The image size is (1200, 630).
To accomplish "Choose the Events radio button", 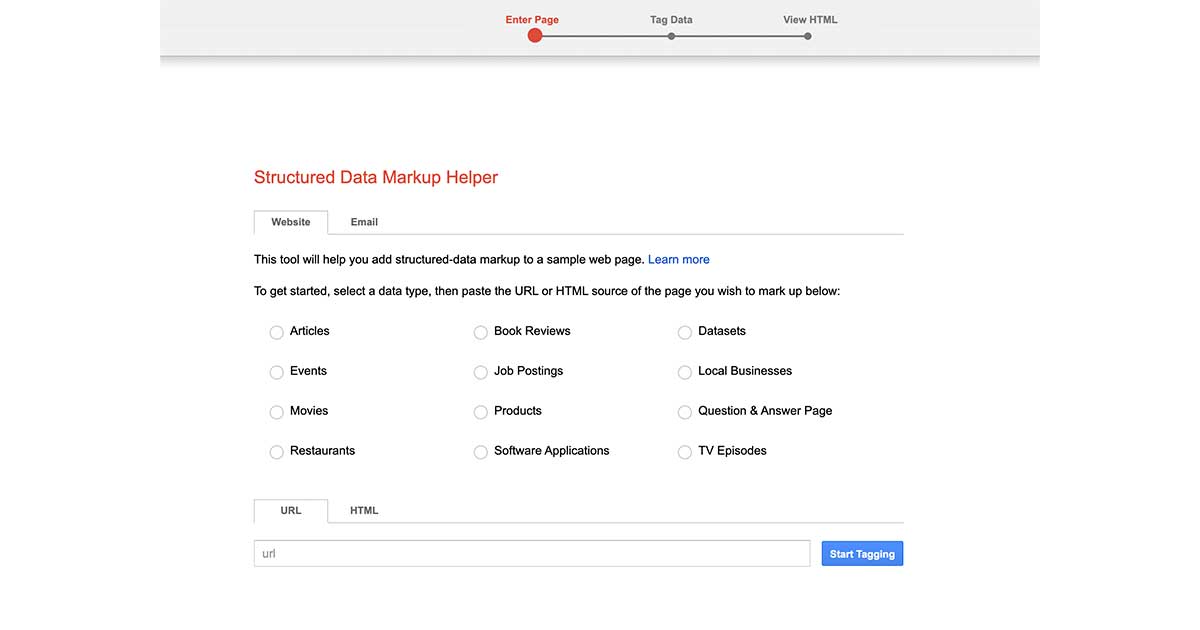I will point(277,372).
